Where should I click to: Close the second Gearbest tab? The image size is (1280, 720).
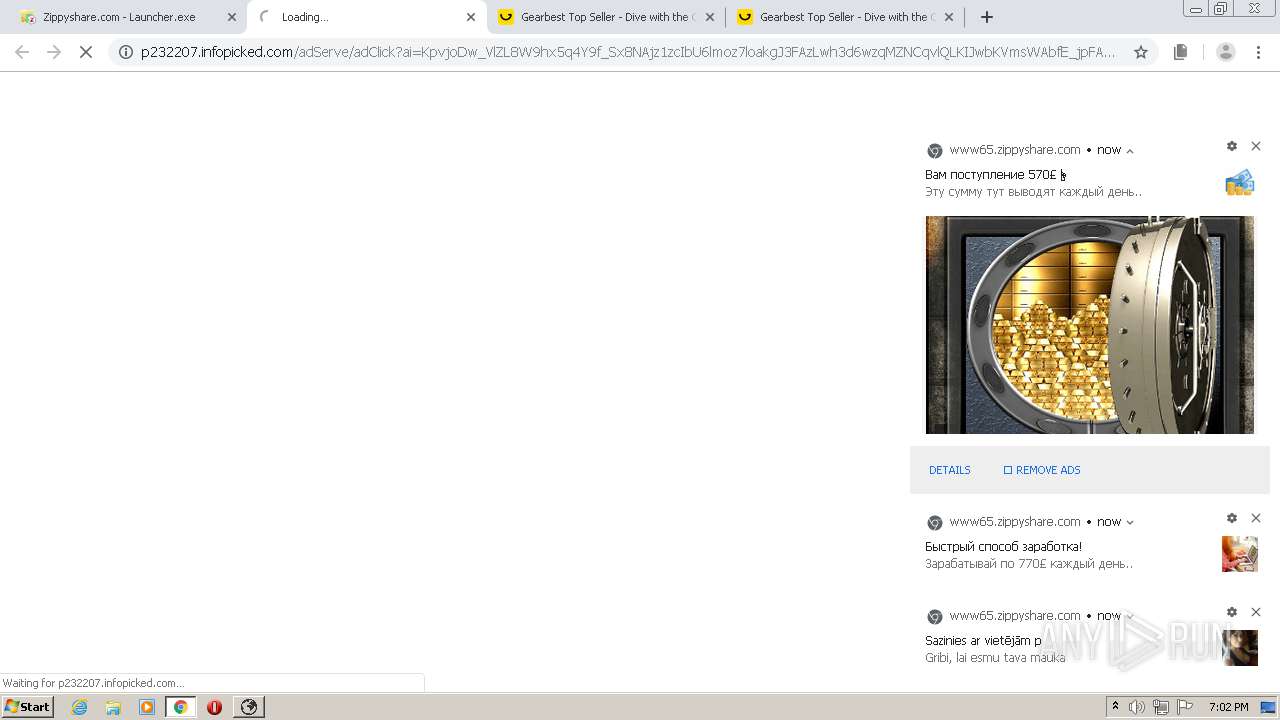(x=949, y=17)
